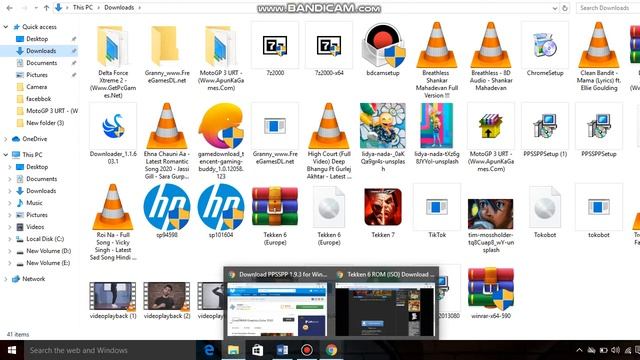Select the Tokobot disc image file
Image resolution: width=640 pixels, height=360 pixels.
[x=545, y=211]
